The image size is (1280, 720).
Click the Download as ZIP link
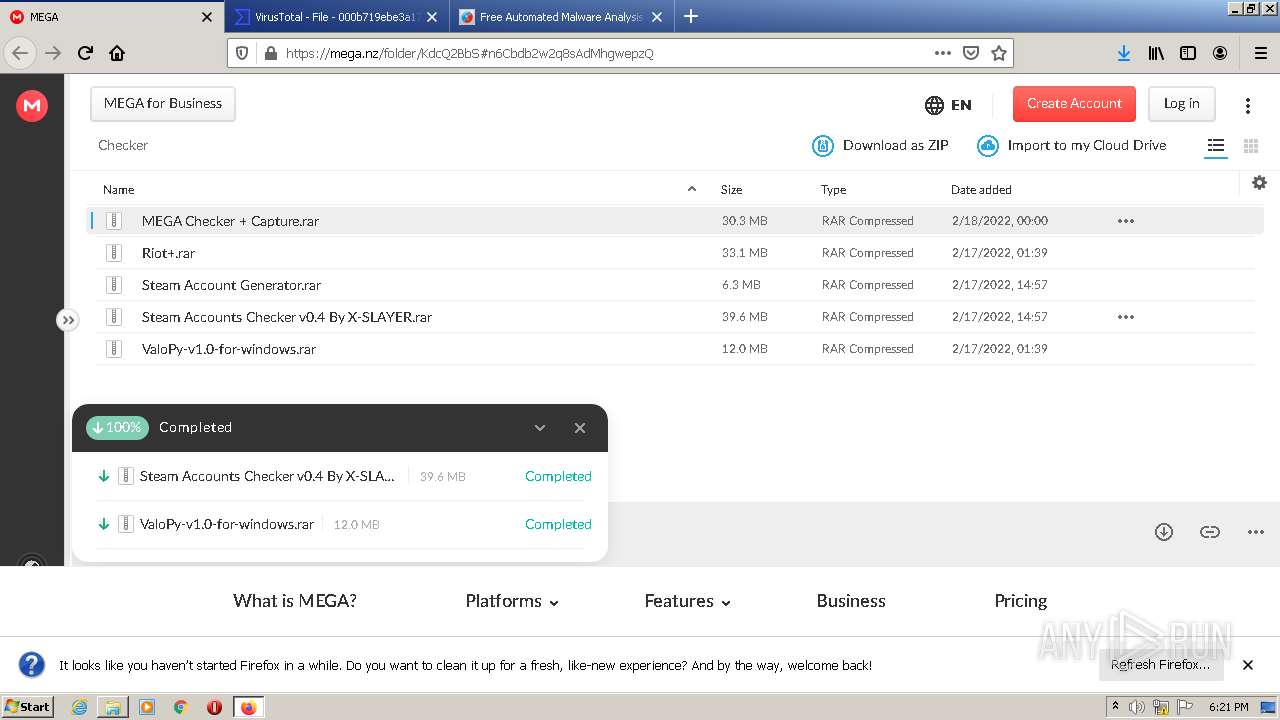(x=895, y=146)
